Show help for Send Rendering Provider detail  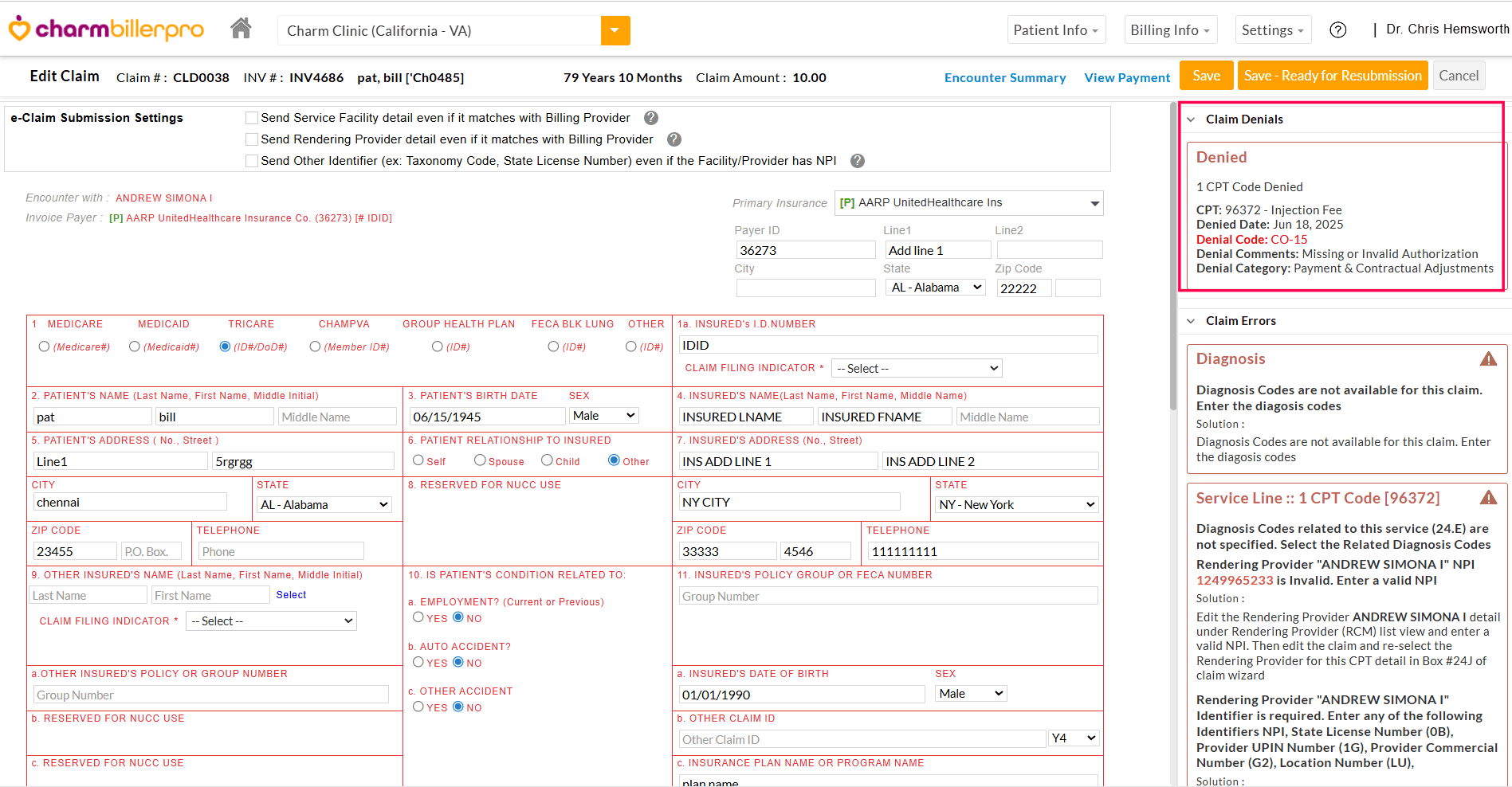(674, 139)
